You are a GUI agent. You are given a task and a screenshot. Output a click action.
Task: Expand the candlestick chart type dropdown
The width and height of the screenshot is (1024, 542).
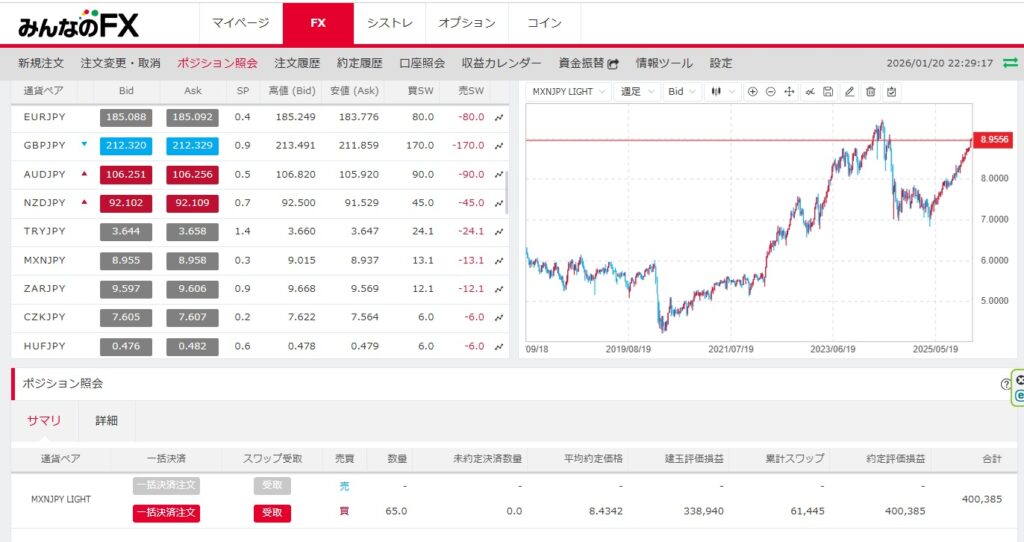pyautogui.click(x=721, y=91)
